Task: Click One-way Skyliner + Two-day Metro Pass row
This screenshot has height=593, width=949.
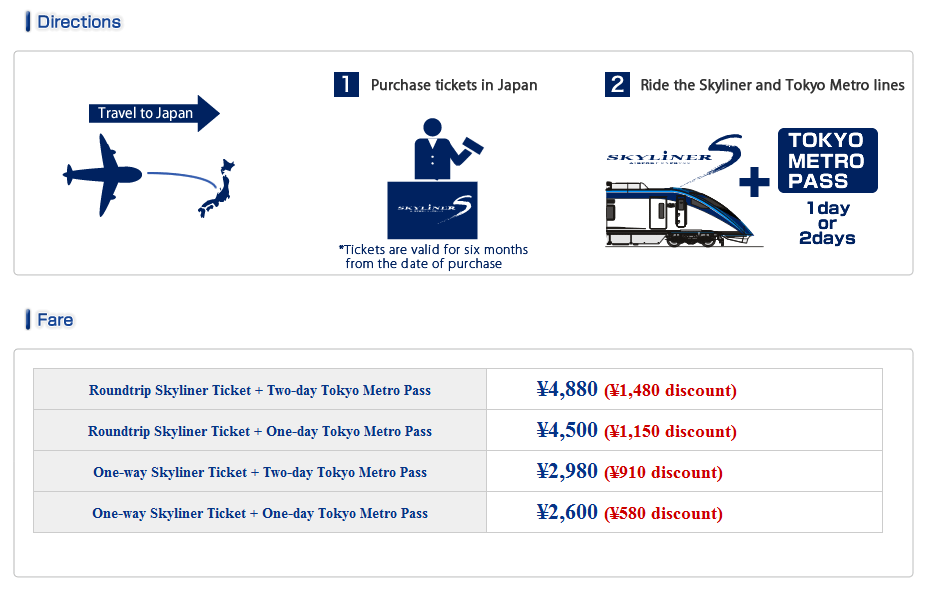Action: tap(458, 471)
